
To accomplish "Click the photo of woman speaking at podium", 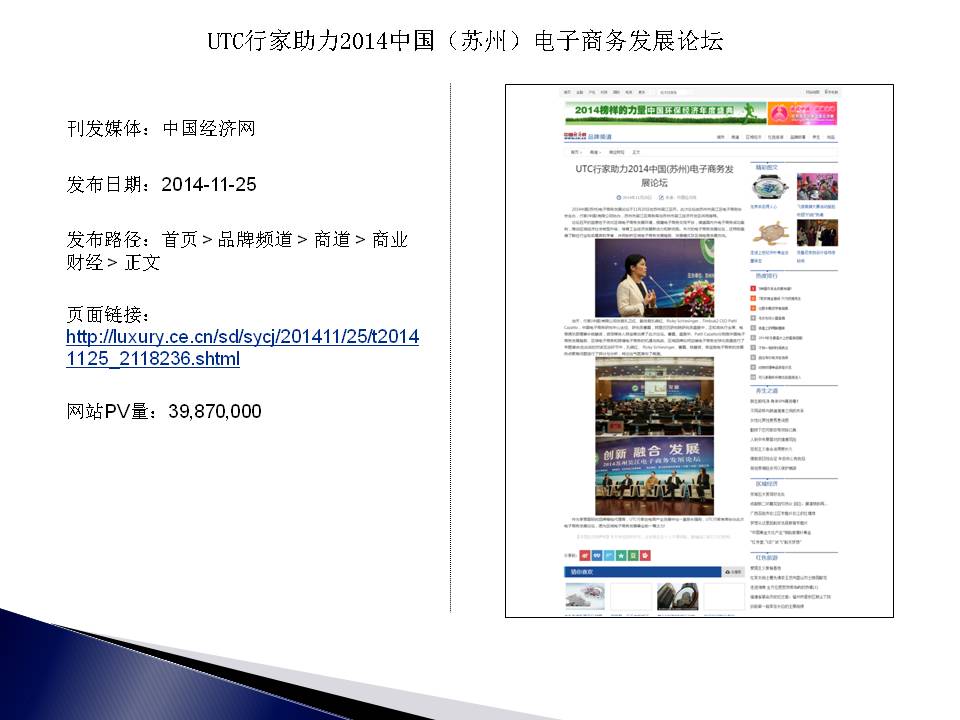I will (x=654, y=278).
